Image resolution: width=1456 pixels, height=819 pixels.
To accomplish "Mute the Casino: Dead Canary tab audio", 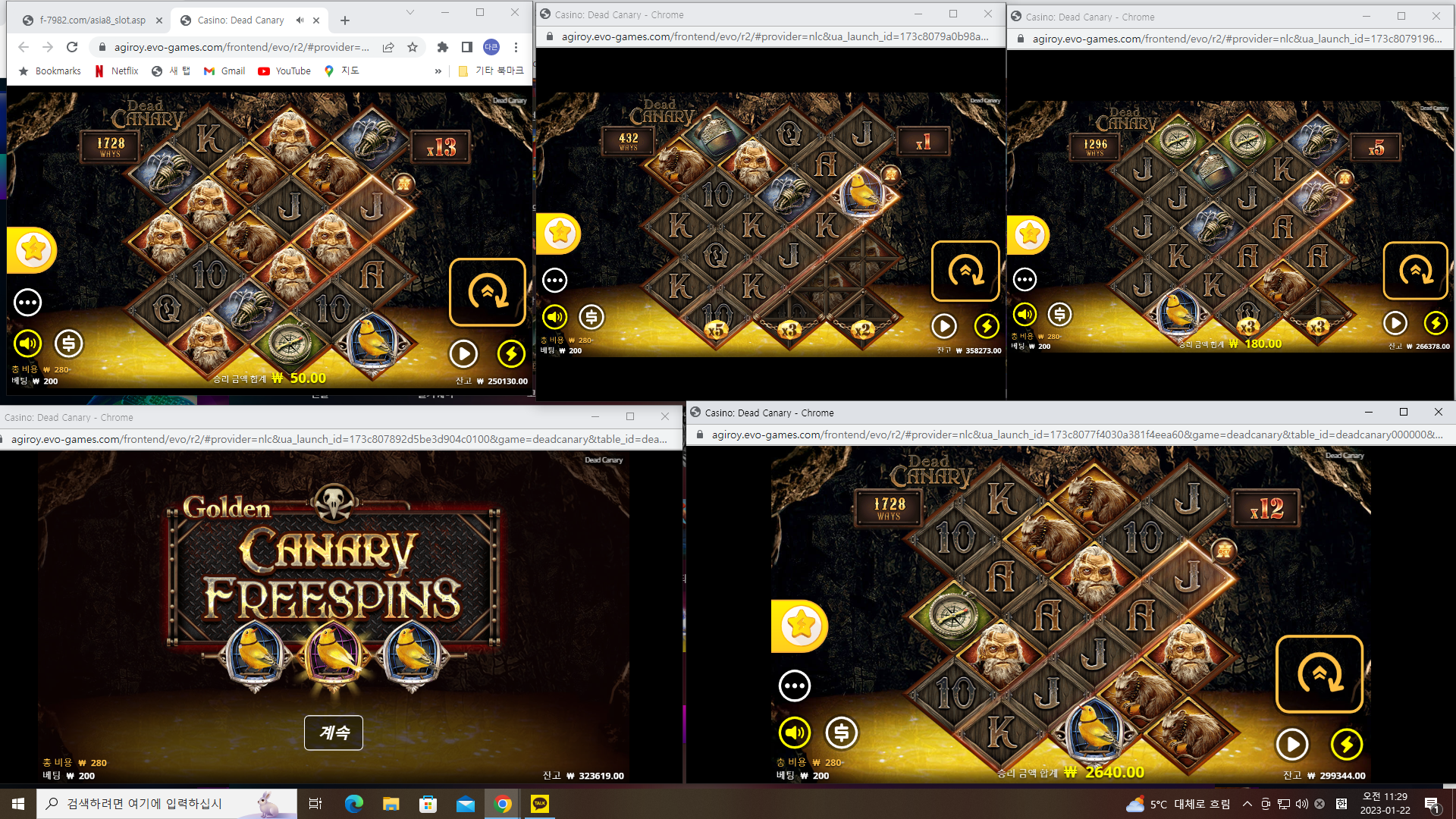I will tap(300, 20).
